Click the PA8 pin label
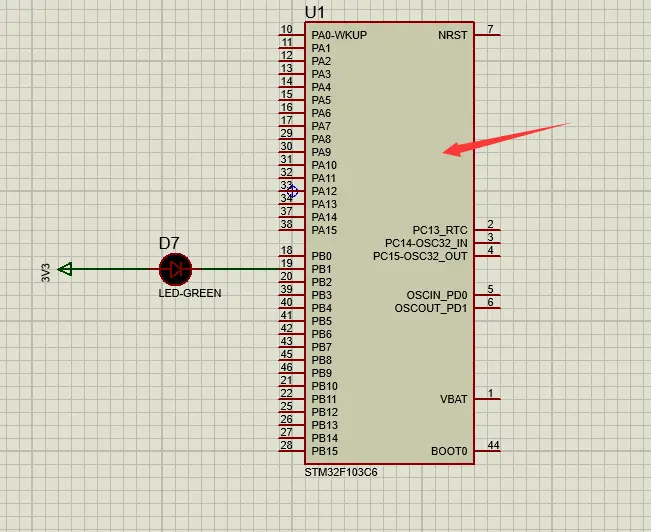651x532 pixels. 321,139
